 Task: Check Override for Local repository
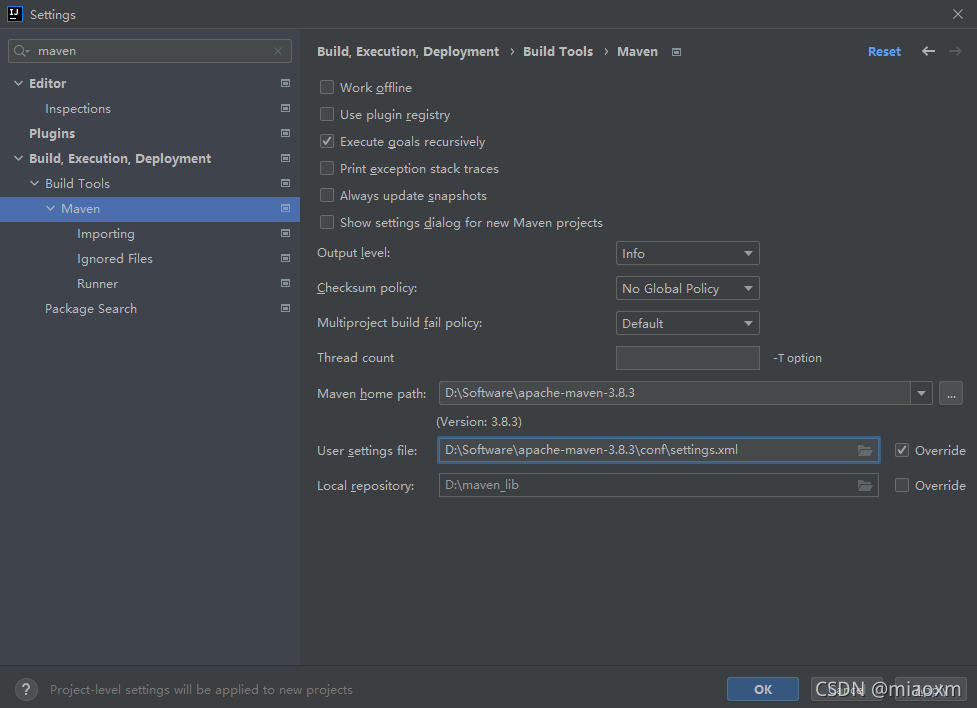coord(902,485)
